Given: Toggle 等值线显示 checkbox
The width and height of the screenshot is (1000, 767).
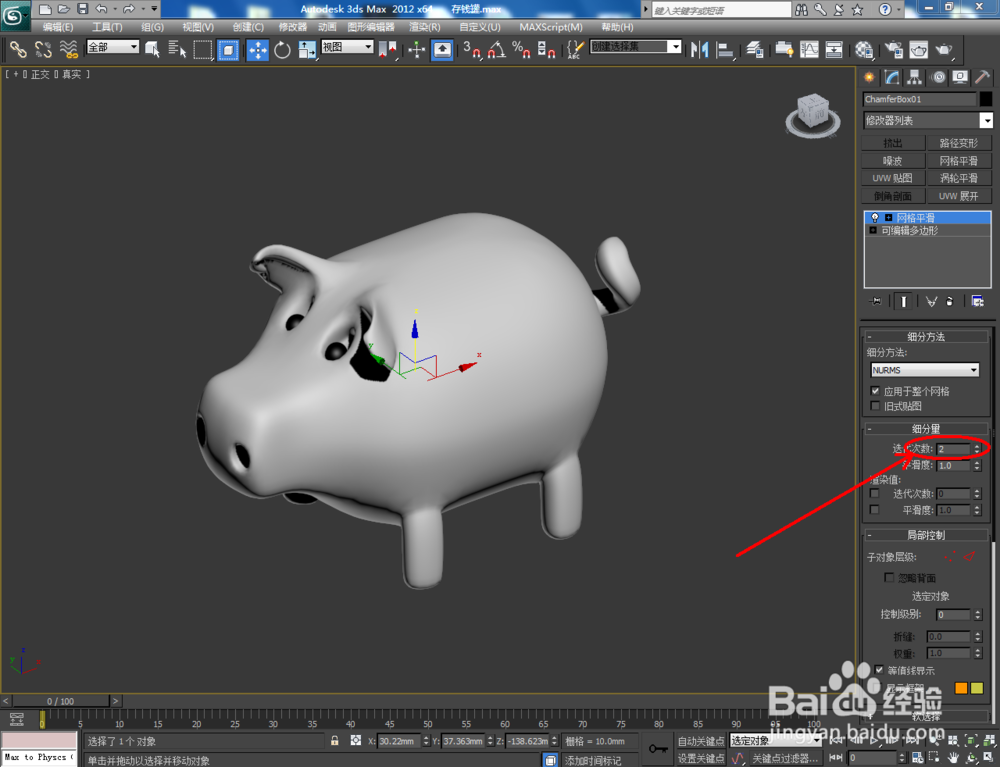Looking at the screenshot, I should (879, 670).
